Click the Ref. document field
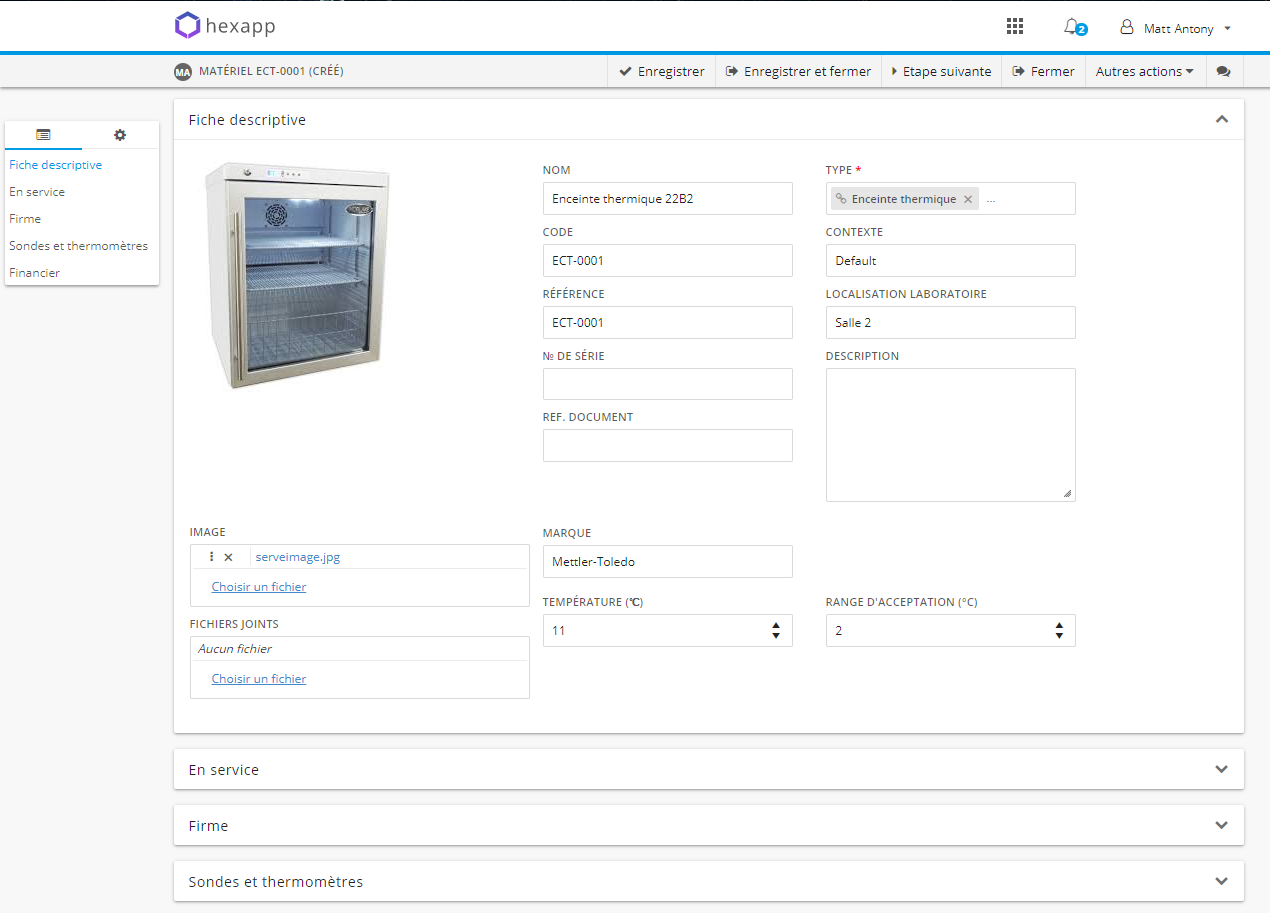The height and width of the screenshot is (913, 1270). point(668,445)
